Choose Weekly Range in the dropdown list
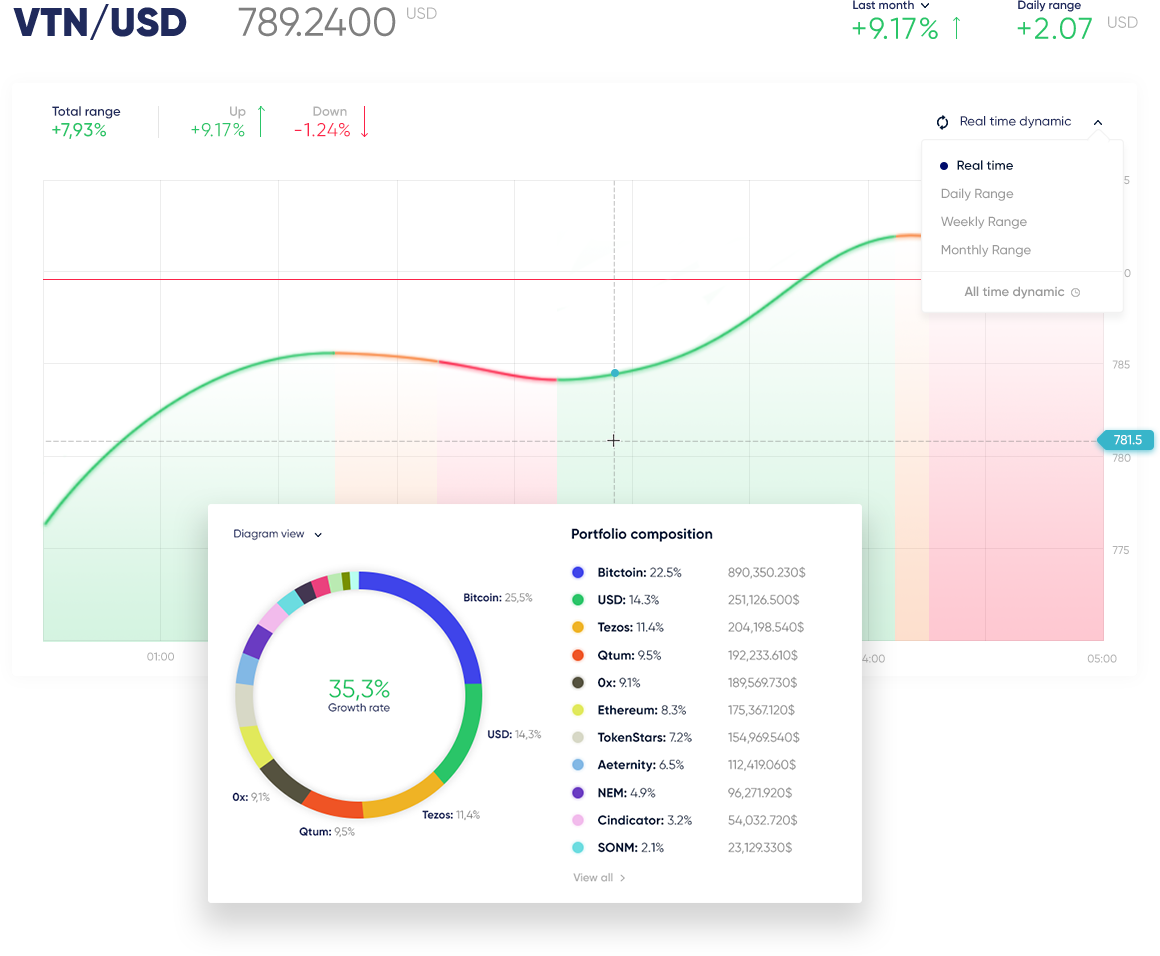Viewport: 1160px width, 956px height. pyautogui.click(x=983, y=222)
